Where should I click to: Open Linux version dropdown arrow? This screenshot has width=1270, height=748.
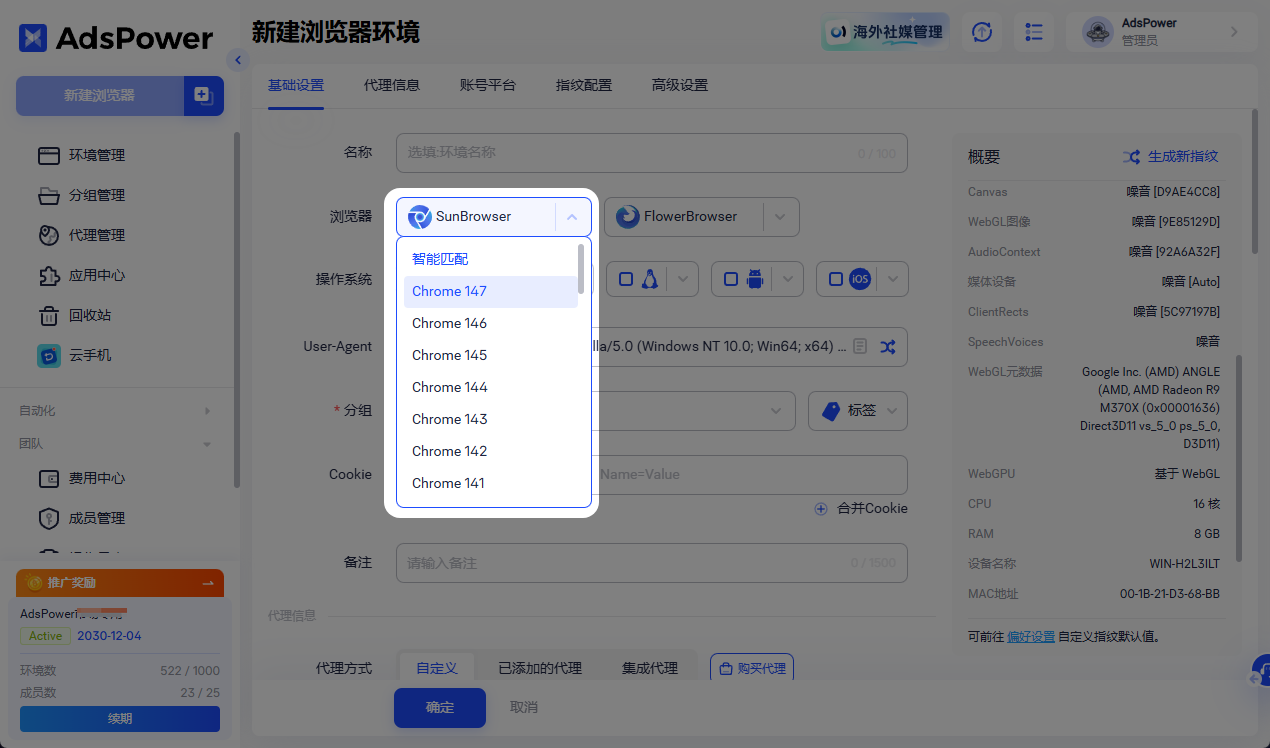(x=684, y=279)
